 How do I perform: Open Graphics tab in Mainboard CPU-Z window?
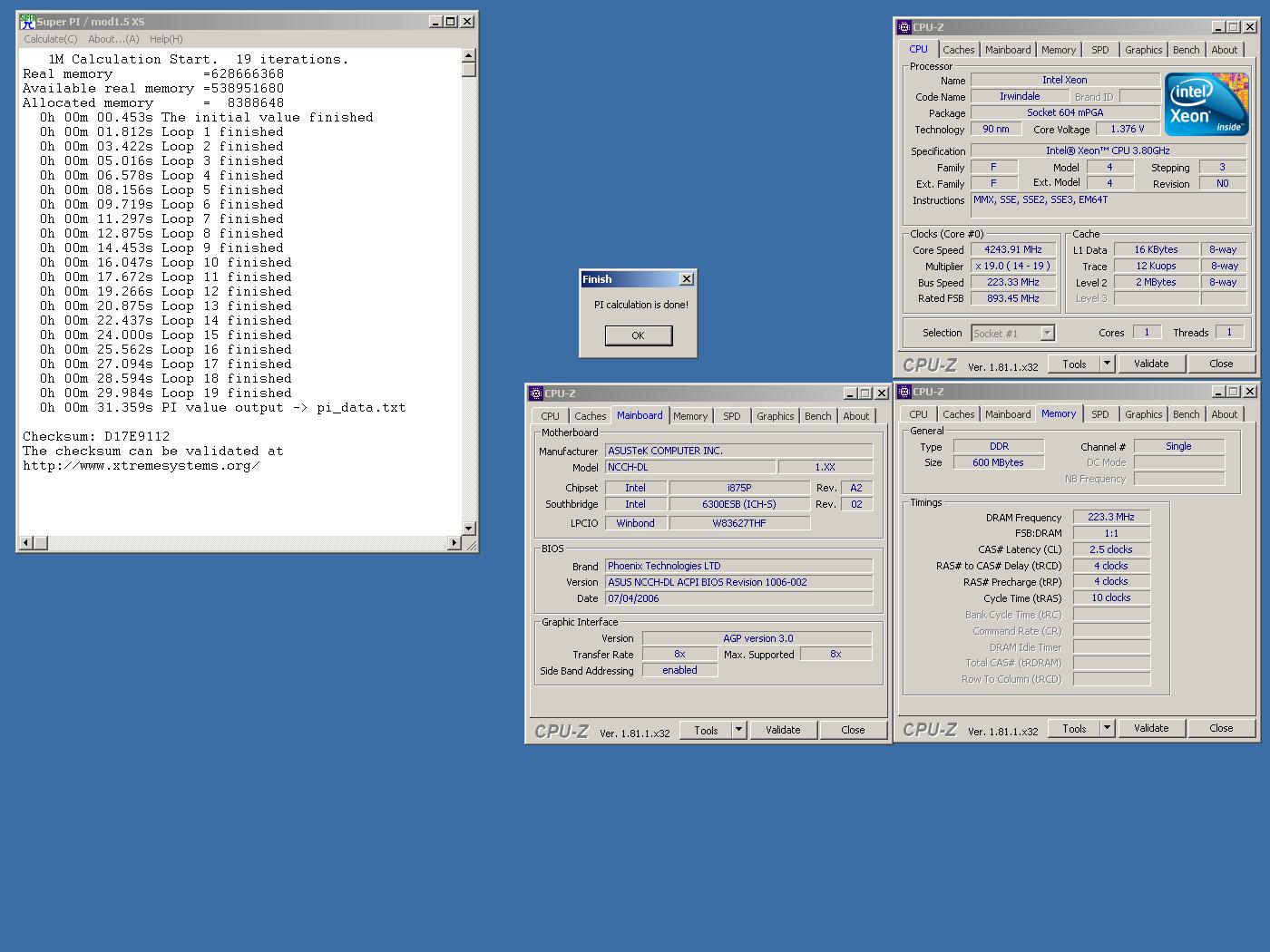coord(775,416)
